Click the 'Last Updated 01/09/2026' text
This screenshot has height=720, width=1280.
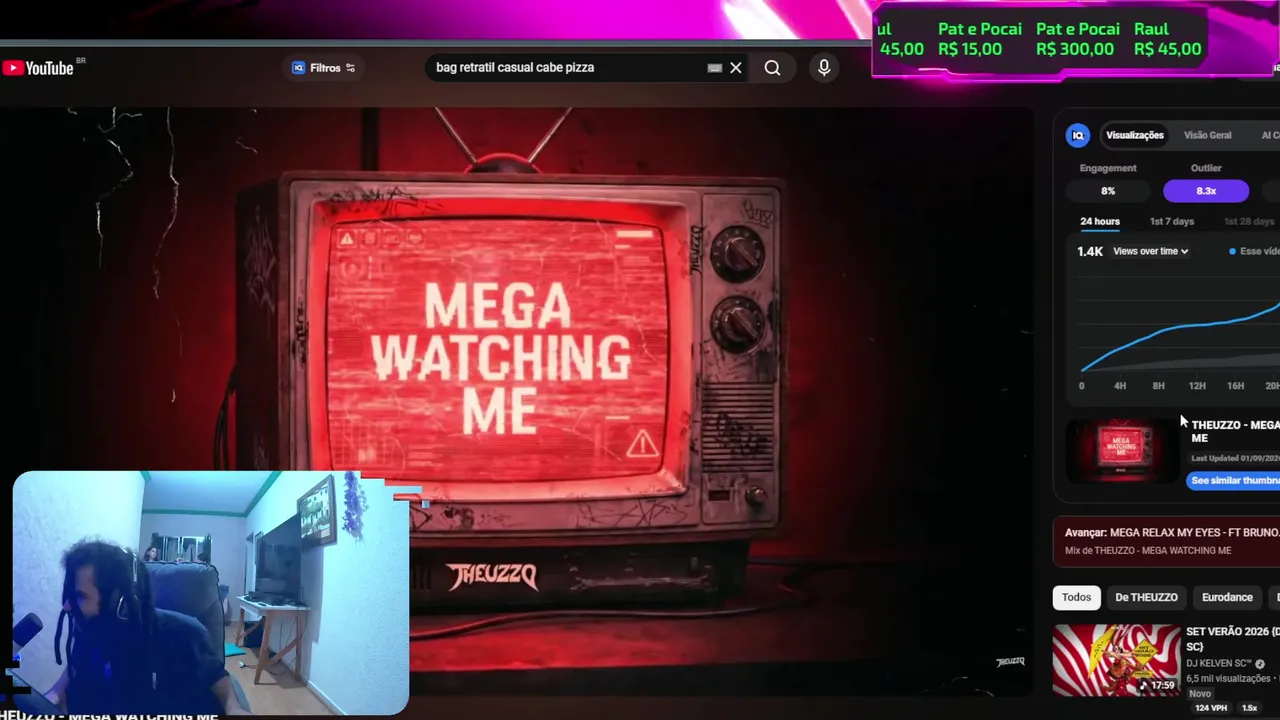point(1235,458)
